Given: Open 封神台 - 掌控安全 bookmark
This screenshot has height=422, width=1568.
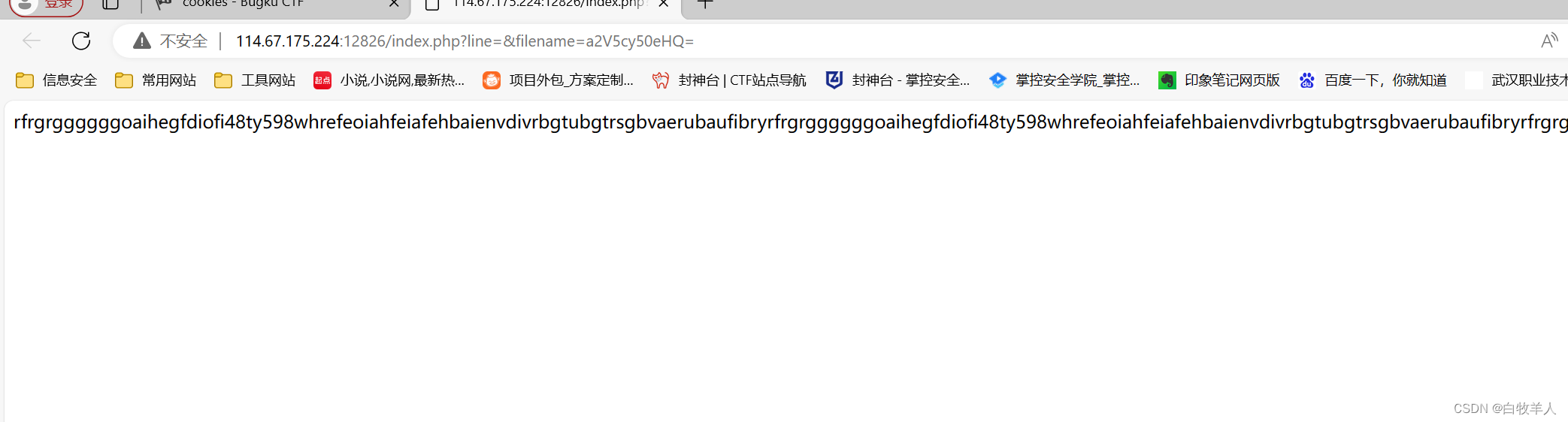Looking at the screenshot, I should point(898,80).
